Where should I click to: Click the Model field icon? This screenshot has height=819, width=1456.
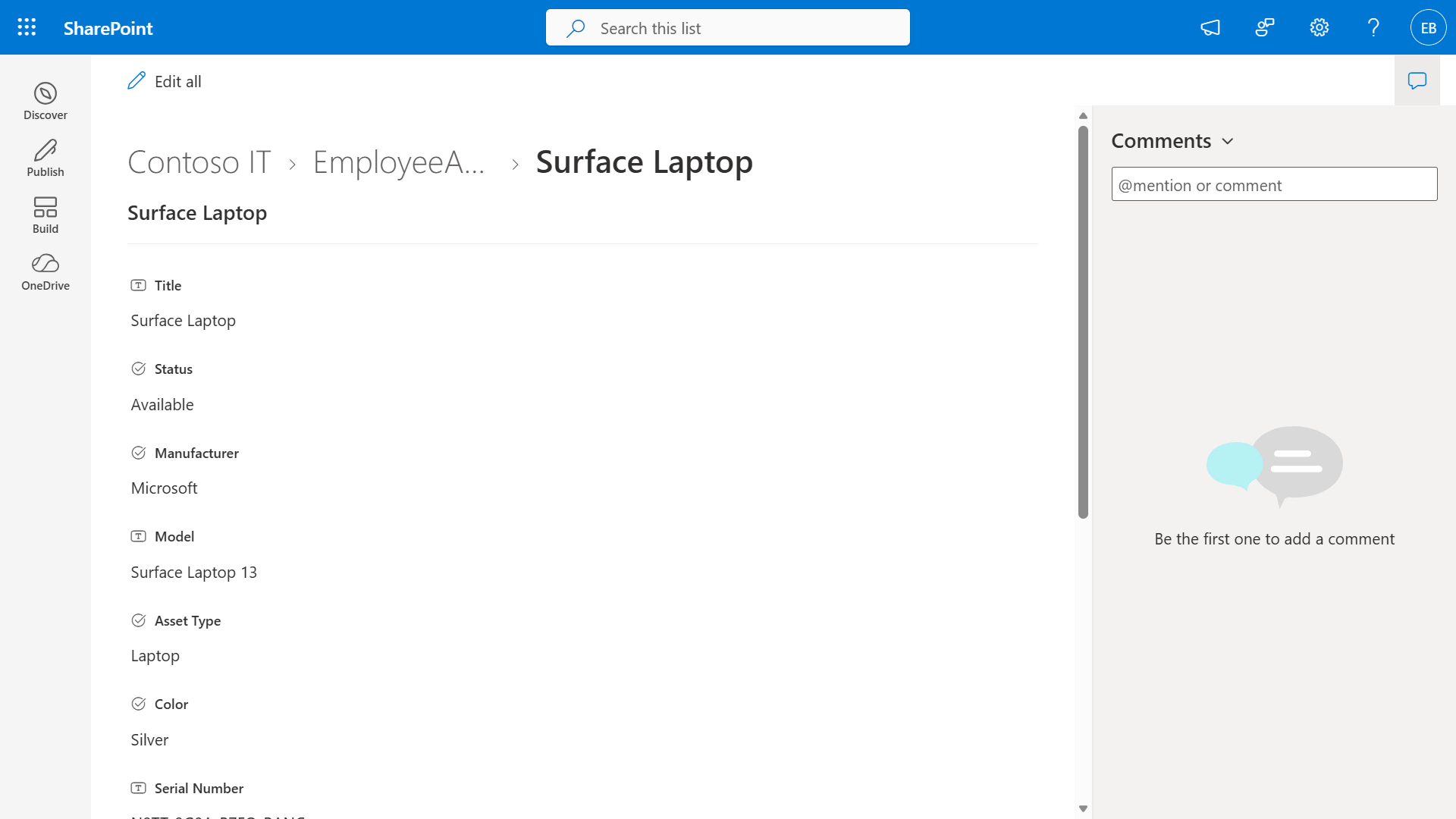click(139, 537)
